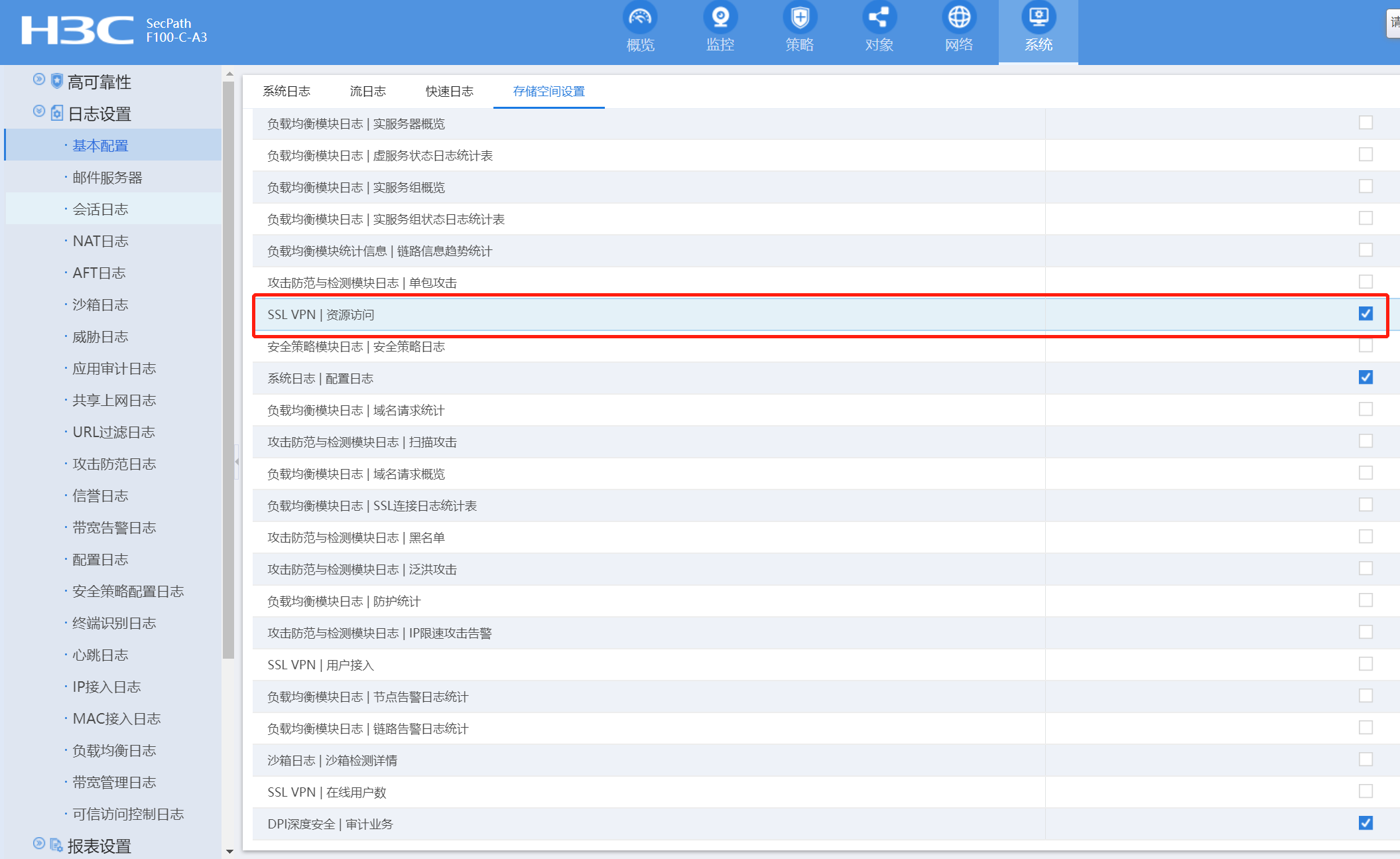Open the 监控 monitoring icon
Screen dimensions: 1400x859
point(720,19)
